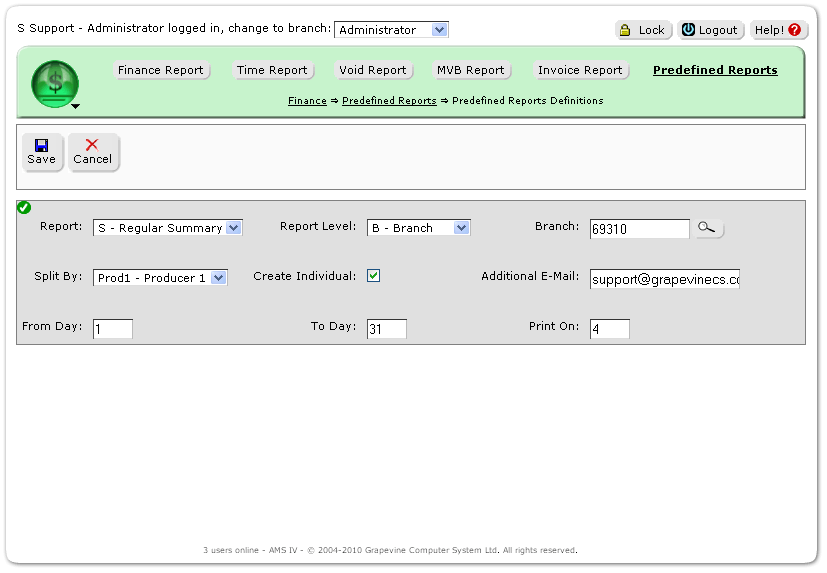Click the Finance breadcrumb link

pyautogui.click(x=307, y=101)
